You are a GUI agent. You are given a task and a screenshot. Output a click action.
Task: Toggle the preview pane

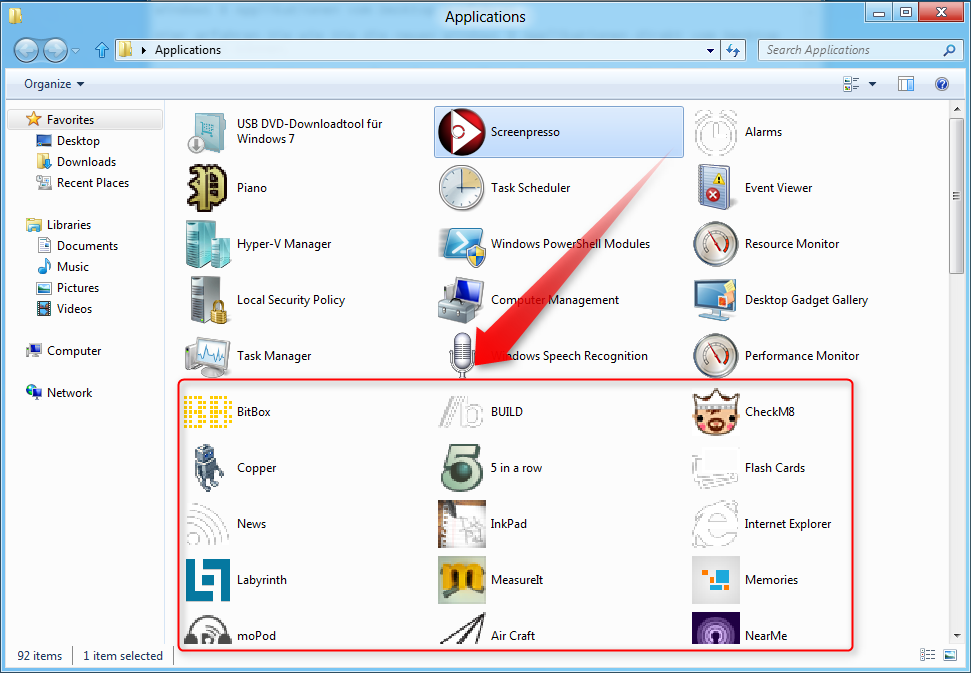(x=906, y=84)
